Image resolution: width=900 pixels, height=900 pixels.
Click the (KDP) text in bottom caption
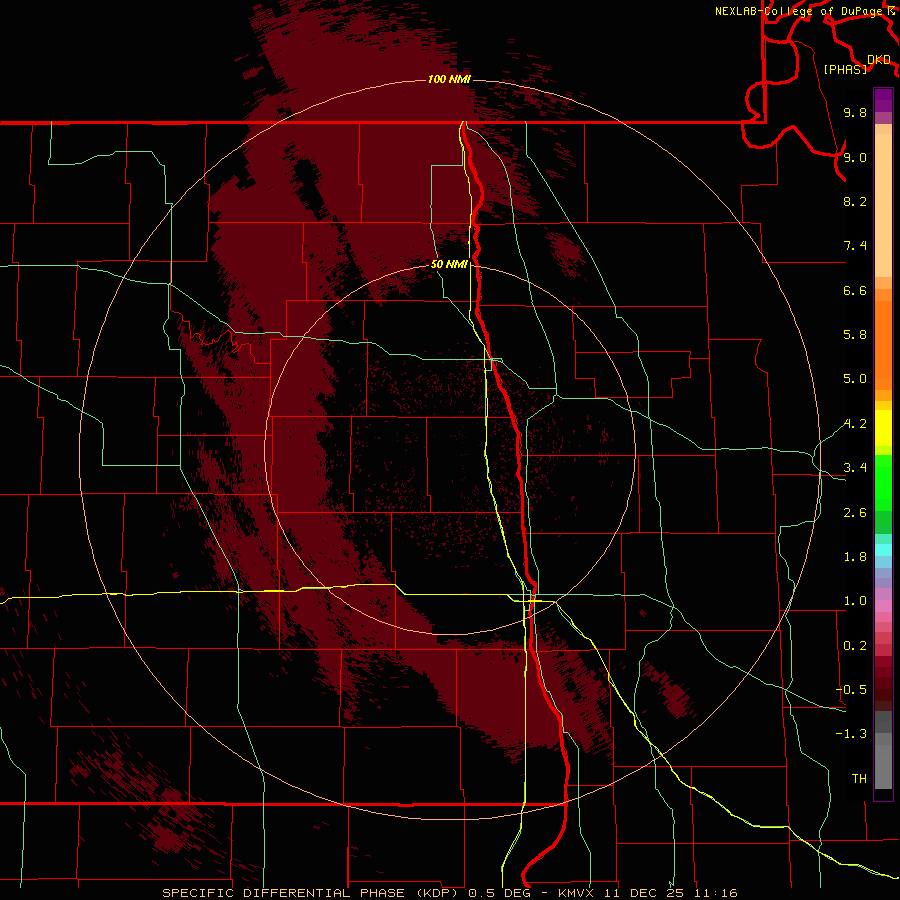[x=437, y=893]
